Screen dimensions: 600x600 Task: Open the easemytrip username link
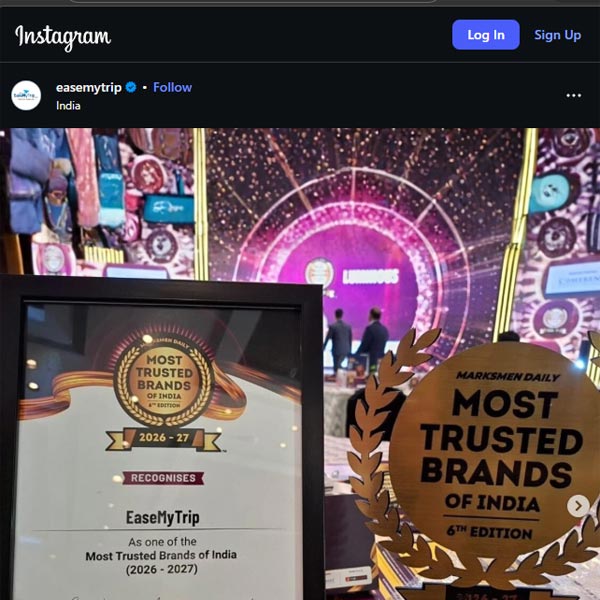pos(89,88)
